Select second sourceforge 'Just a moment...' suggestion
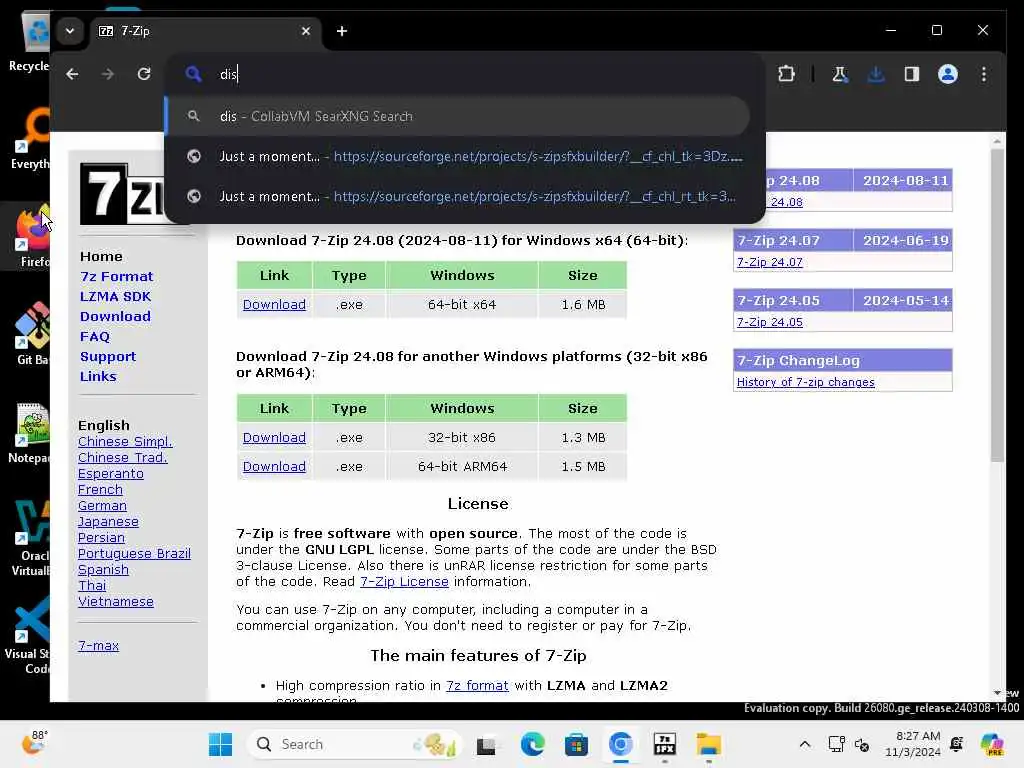Screen dimensions: 1024x768 click(x=465, y=196)
